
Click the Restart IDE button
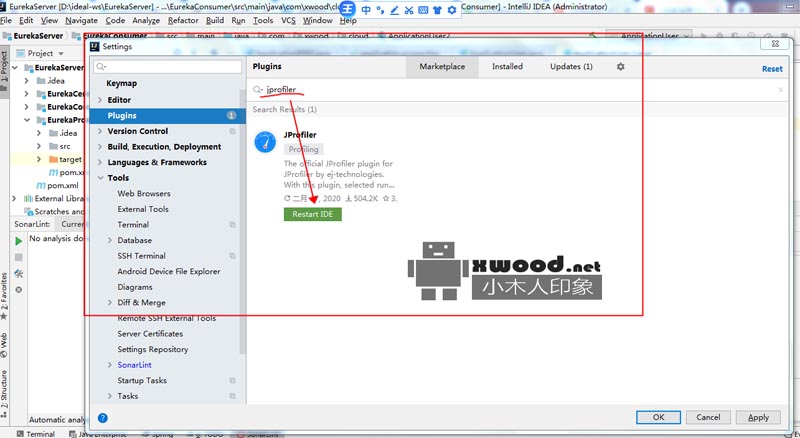pyautogui.click(x=313, y=214)
